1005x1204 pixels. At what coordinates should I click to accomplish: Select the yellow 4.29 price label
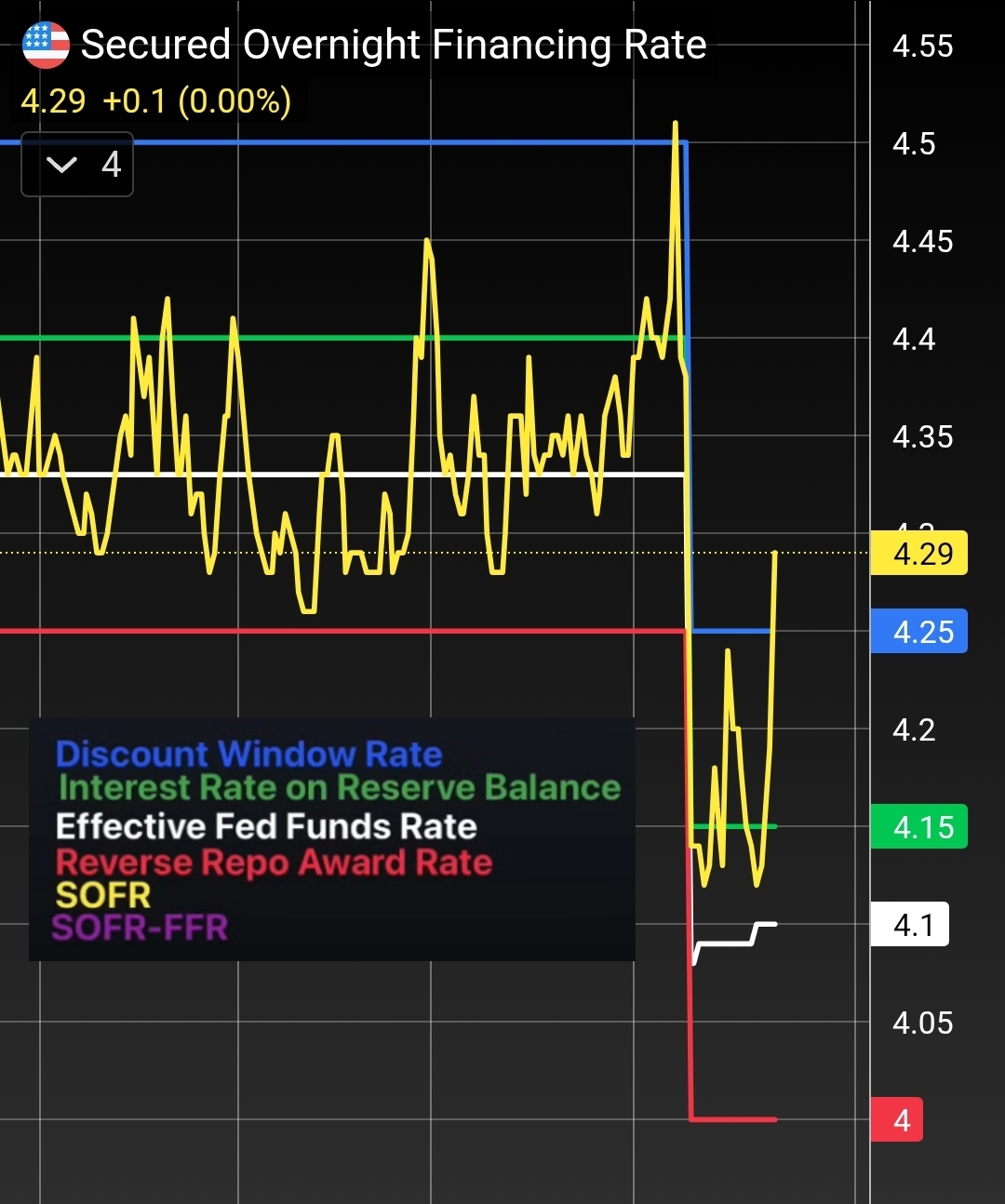pyautogui.click(x=919, y=553)
